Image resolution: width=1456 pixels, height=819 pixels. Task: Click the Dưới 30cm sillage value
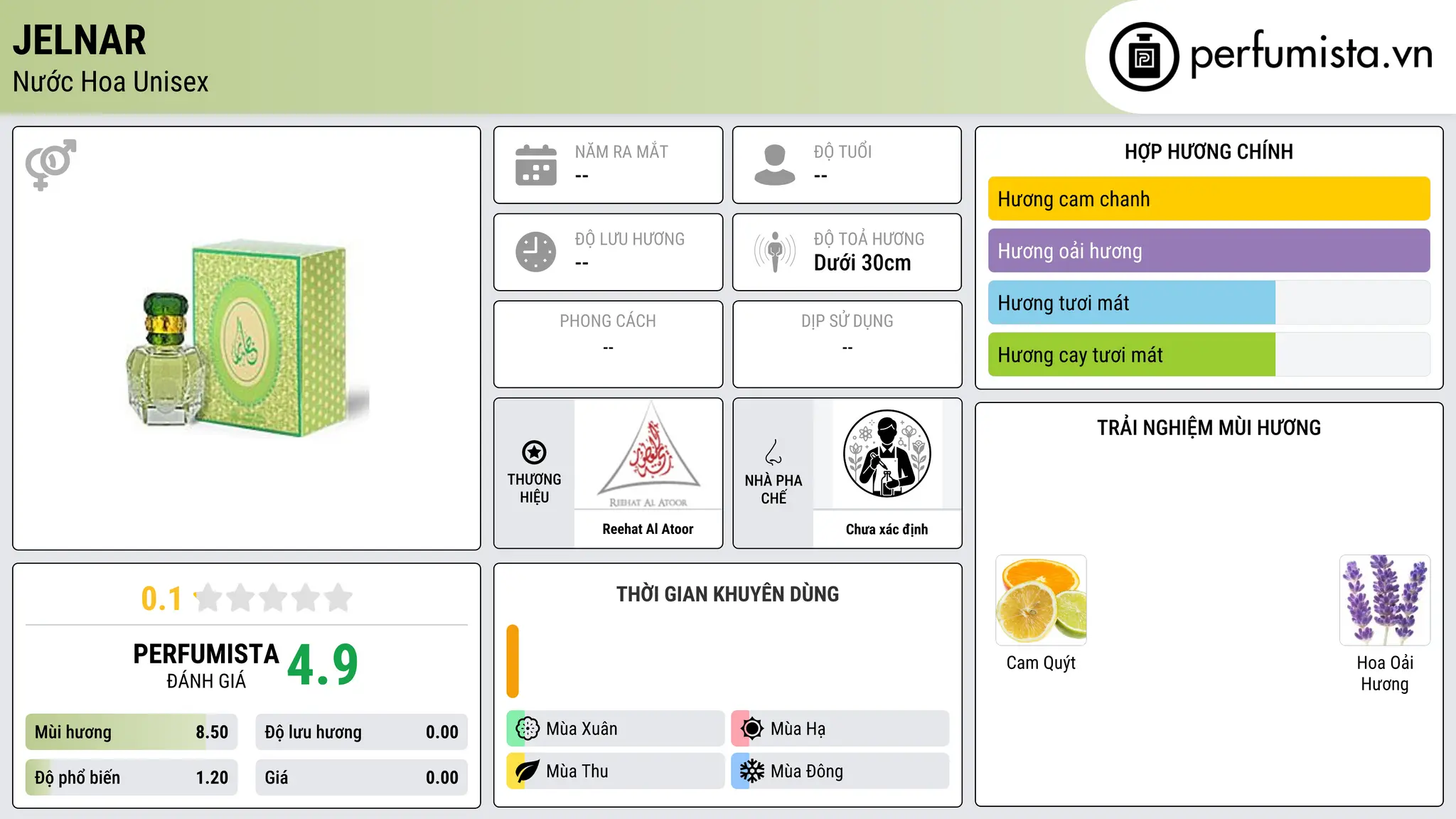click(x=862, y=263)
